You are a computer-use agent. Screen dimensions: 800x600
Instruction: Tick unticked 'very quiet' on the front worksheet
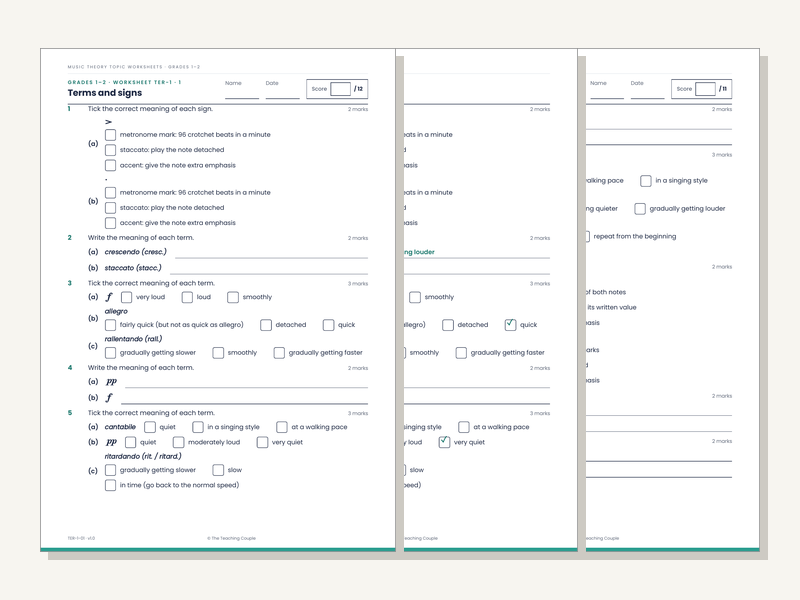pyautogui.click(x=262, y=442)
